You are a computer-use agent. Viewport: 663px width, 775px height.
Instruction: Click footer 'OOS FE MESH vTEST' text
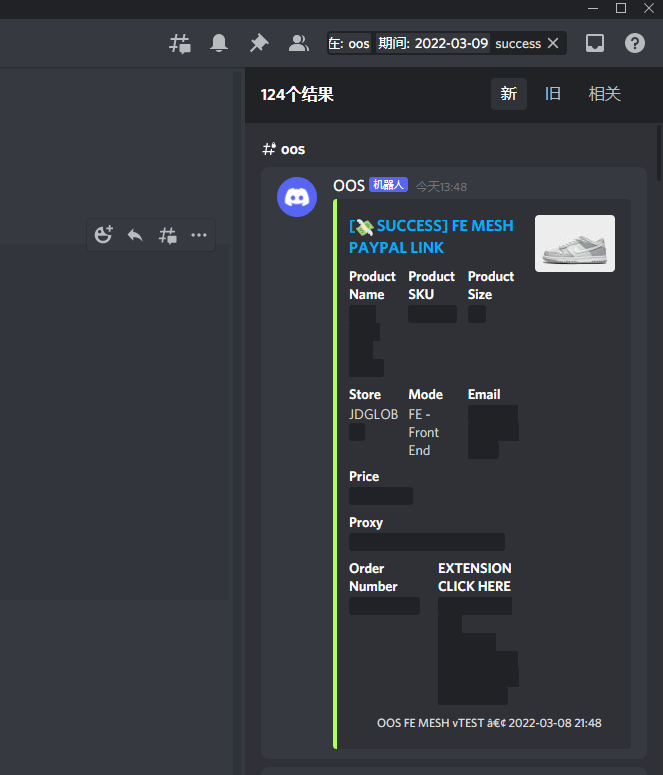pos(431,723)
